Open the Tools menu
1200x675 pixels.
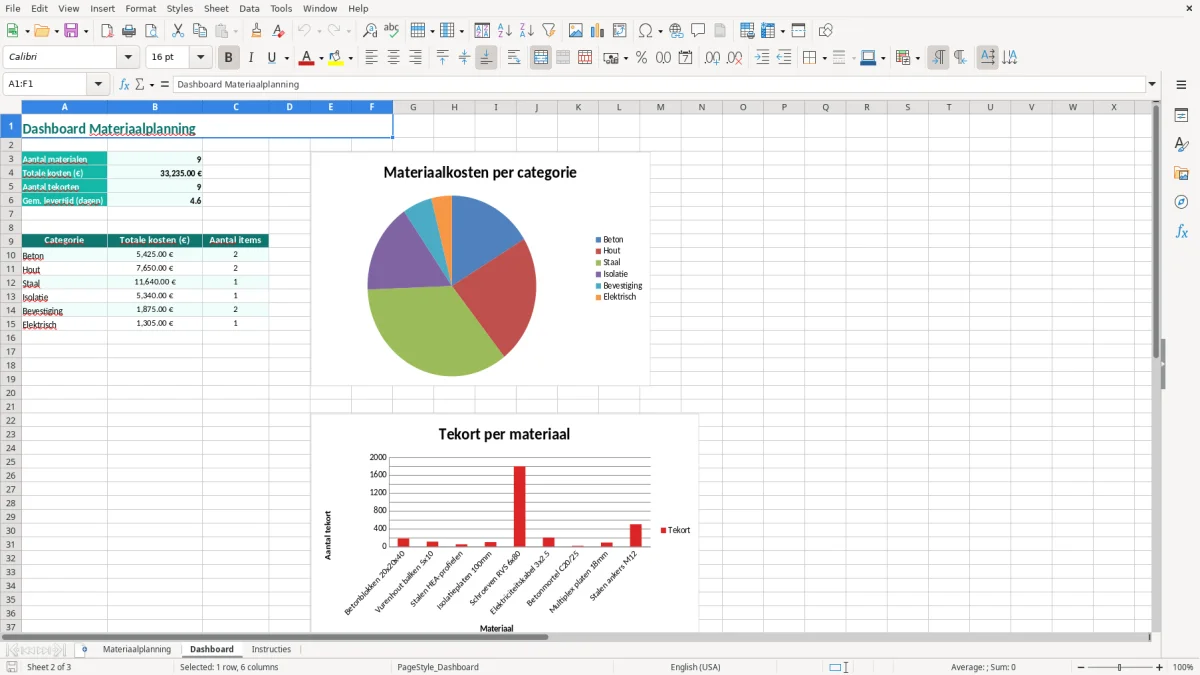pyautogui.click(x=281, y=8)
